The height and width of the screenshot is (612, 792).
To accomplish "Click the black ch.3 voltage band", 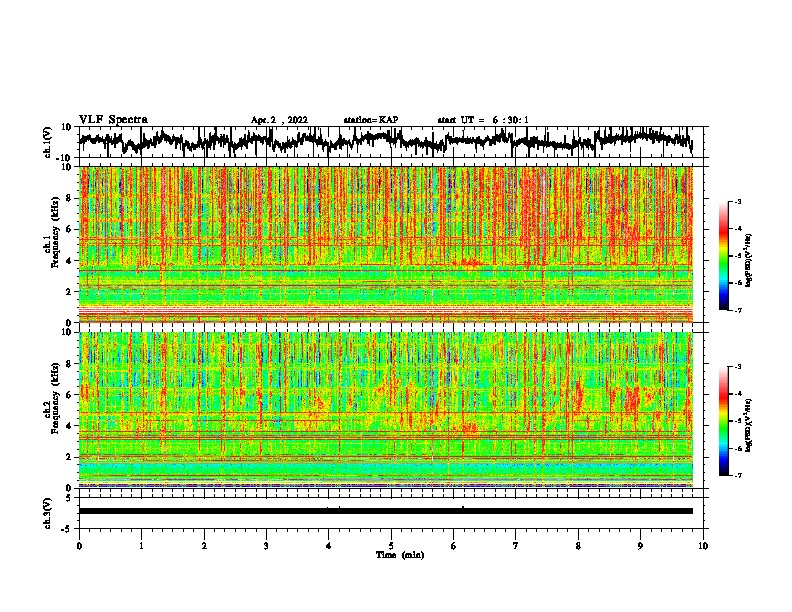I will pos(386,511).
